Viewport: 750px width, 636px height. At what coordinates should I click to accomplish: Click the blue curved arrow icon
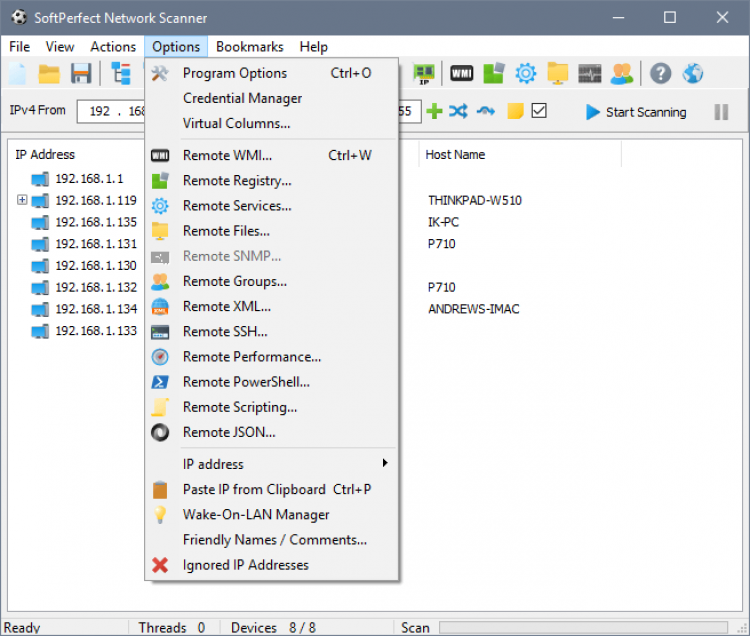click(485, 111)
